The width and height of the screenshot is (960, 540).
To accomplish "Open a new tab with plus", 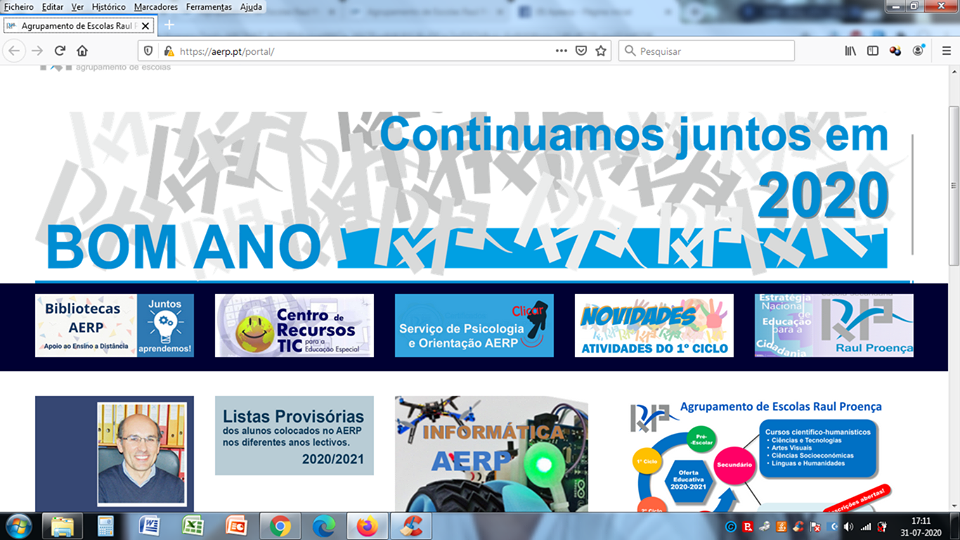I will pyautogui.click(x=169, y=25).
